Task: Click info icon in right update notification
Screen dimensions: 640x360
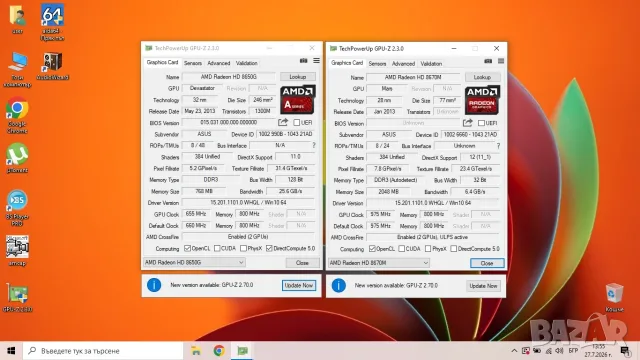Action: 338,285
